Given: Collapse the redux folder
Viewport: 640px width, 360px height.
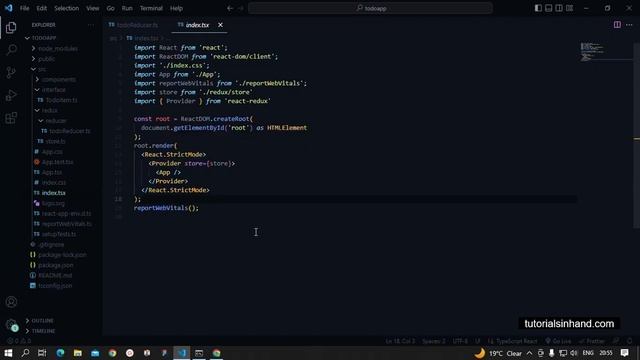Looking at the screenshot, I should pos(49,110).
